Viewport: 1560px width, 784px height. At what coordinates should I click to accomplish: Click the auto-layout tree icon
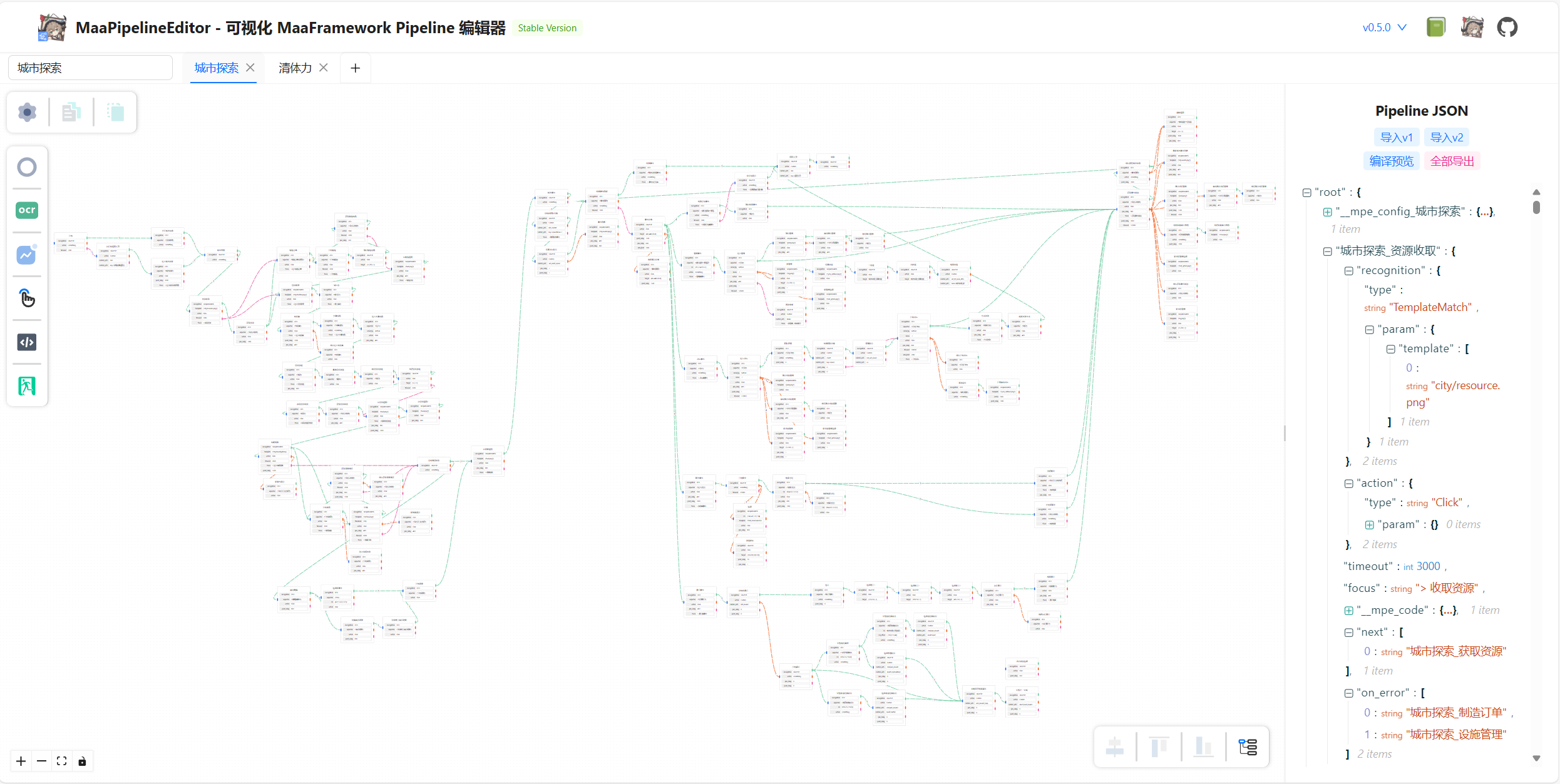point(1248,746)
